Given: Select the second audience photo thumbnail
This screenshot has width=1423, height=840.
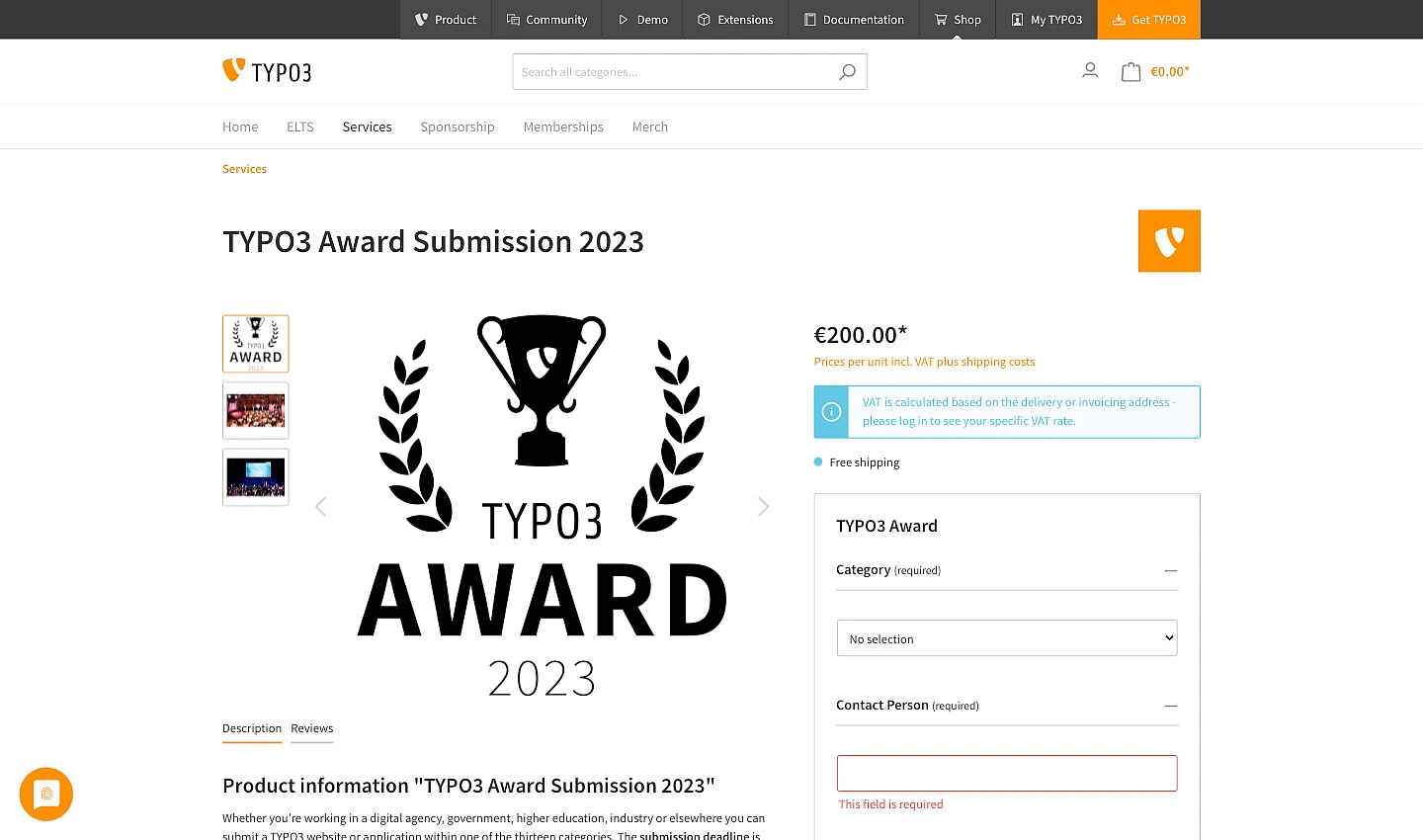Looking at the screenshot, I should coord(255,410).
